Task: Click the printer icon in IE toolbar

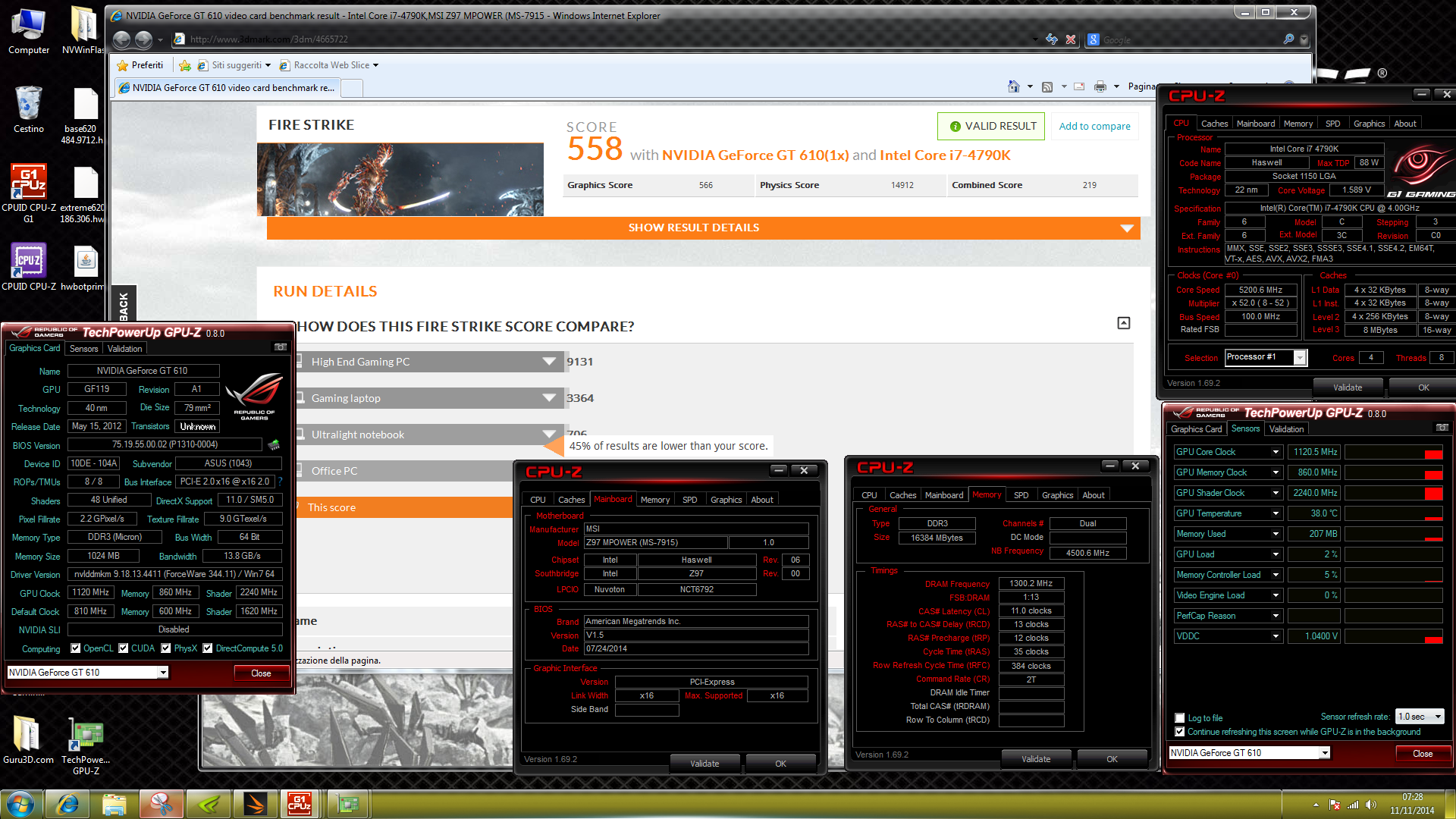Action: pyautogui.click(x=1100, y=86)
